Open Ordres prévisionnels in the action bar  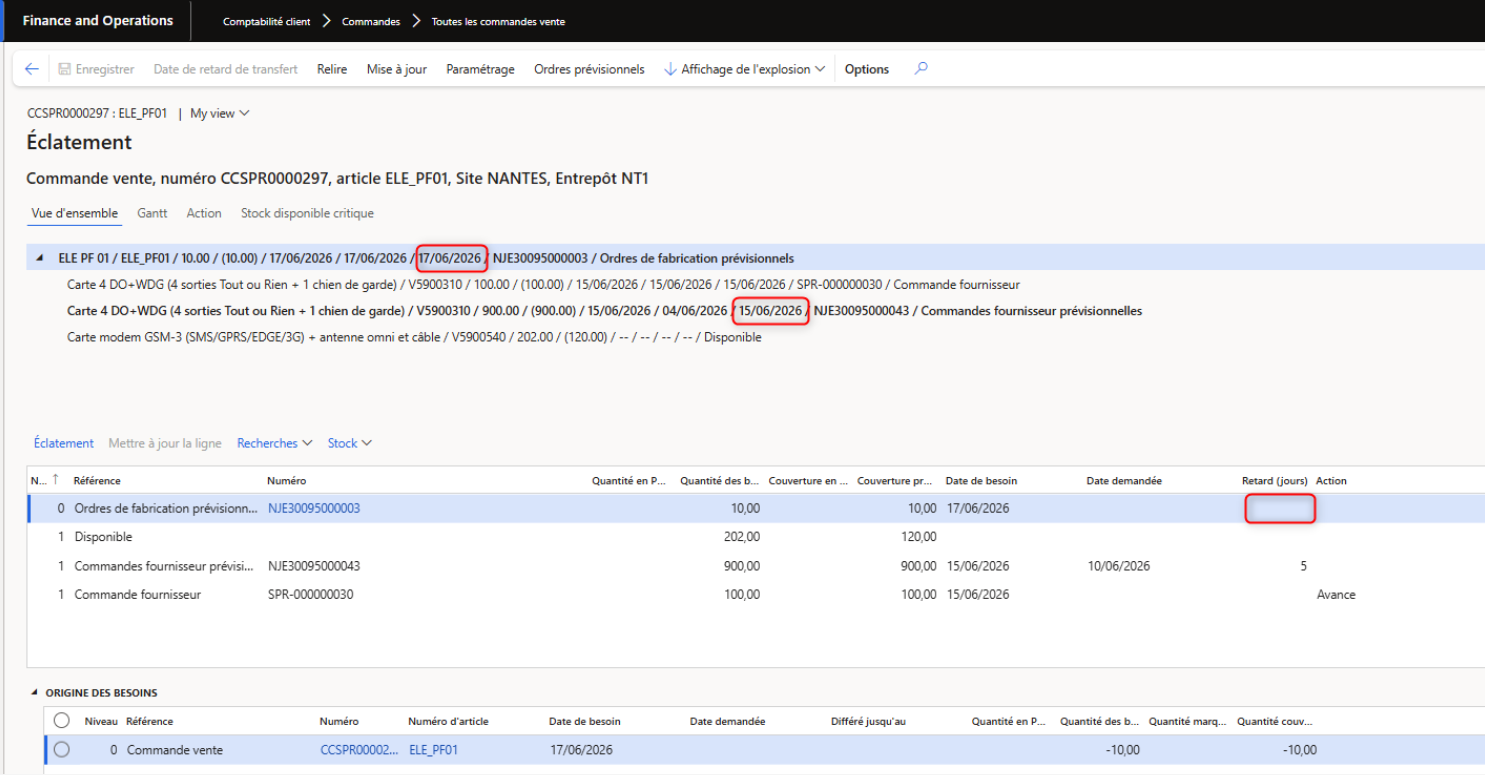pyautogui.click(x=589, y=69)
